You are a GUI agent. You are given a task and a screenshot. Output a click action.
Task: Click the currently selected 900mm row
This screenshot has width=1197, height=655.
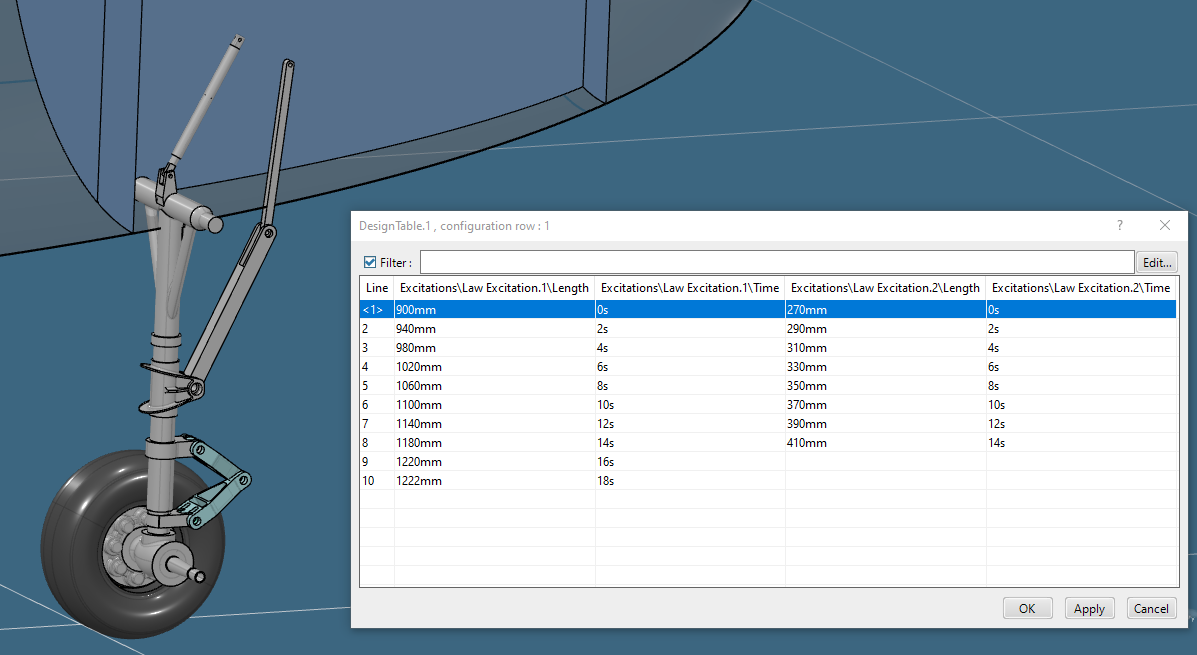click(416, 310)
